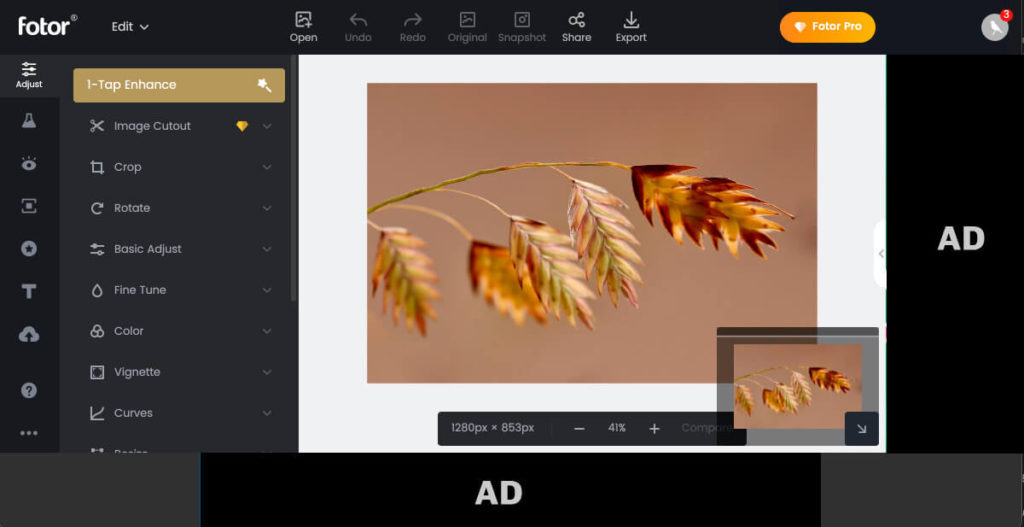Viewport: 1024px width, 527px height.
Task: Open the Rotate section
Action: [x=179, y=208]
